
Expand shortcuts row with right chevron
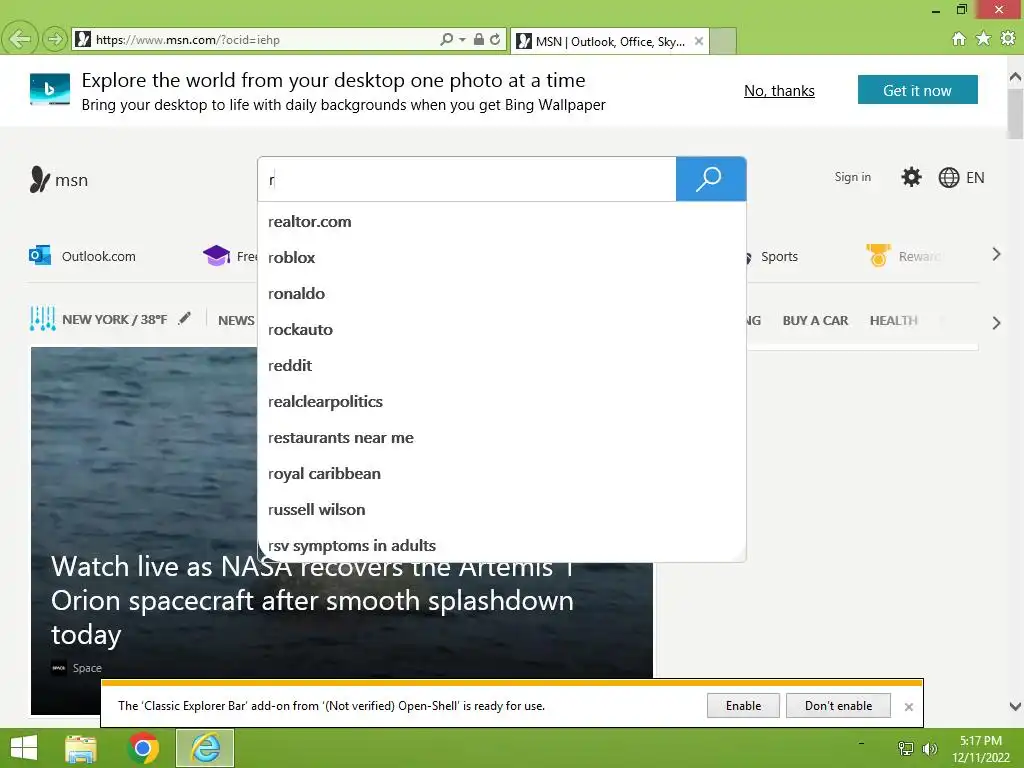996,255
